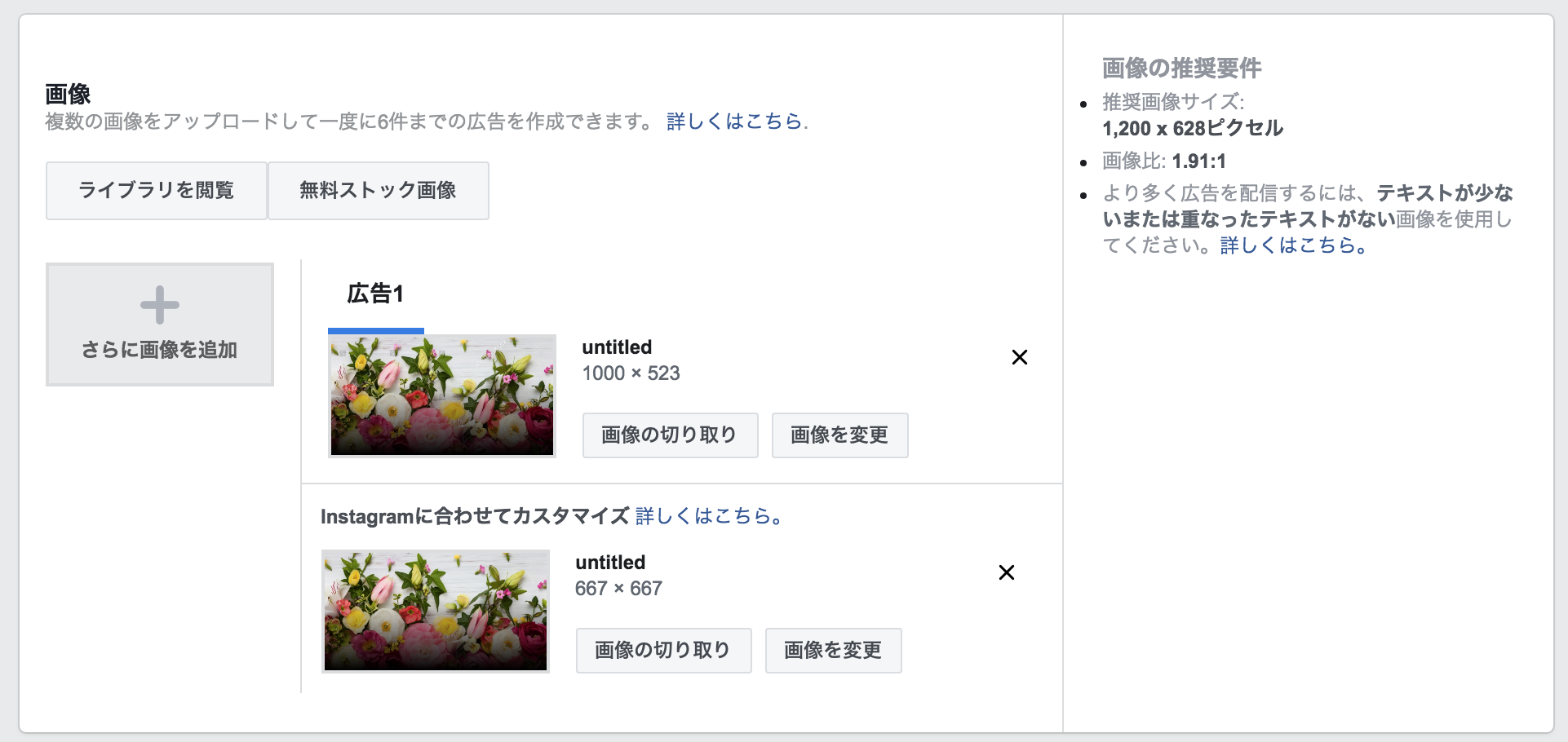Click the untitled filename above 667 × 667

[x=610, y=563]
